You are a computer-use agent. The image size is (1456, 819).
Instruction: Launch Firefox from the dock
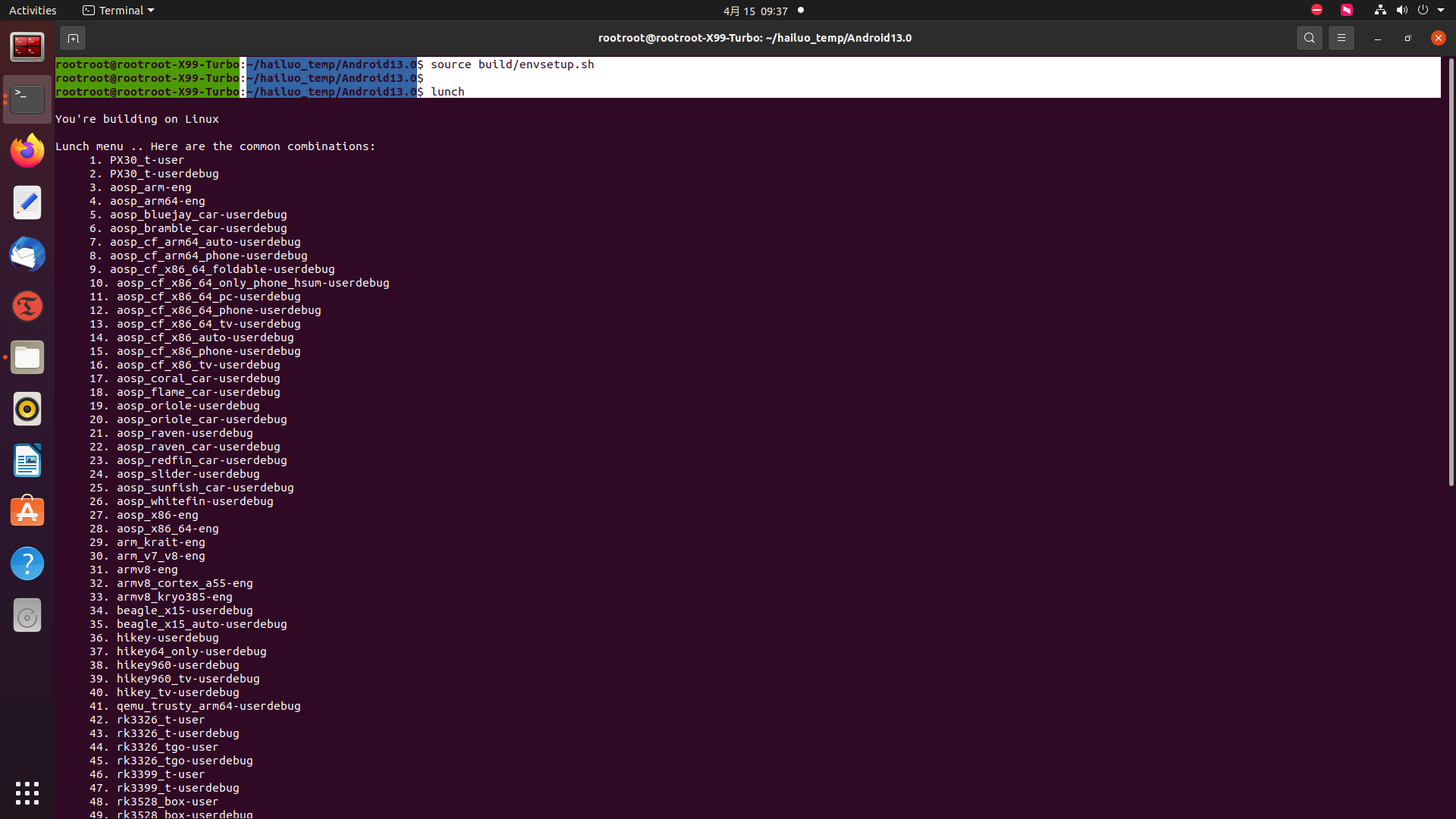27,151
